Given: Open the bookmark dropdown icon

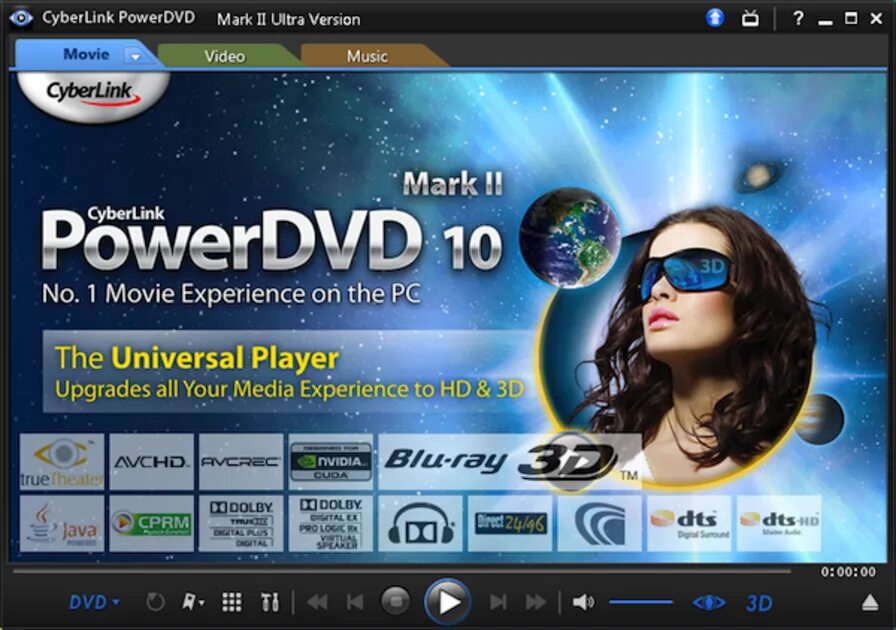Looking at the screenshot, I should (x=193, y=602).
